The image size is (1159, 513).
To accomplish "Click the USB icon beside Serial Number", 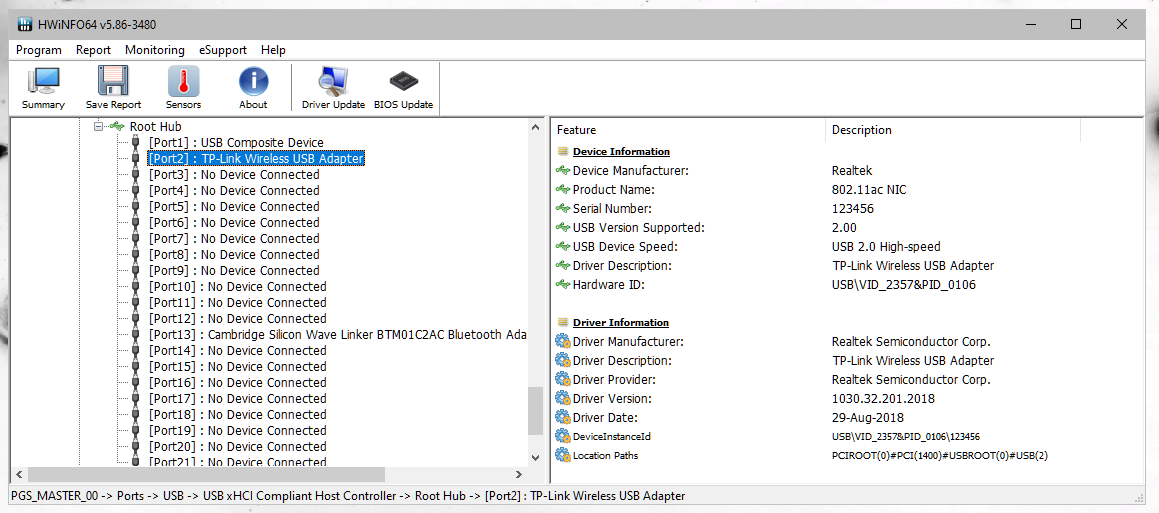I will pos(563,208).
